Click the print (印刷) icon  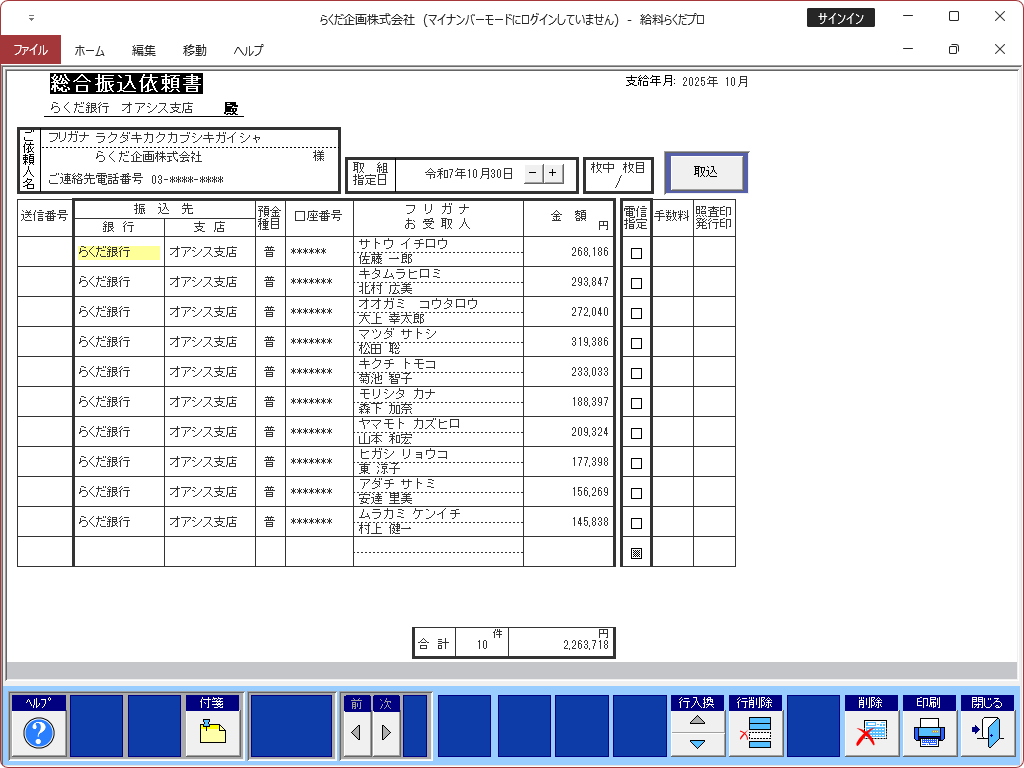coord(929,734)
